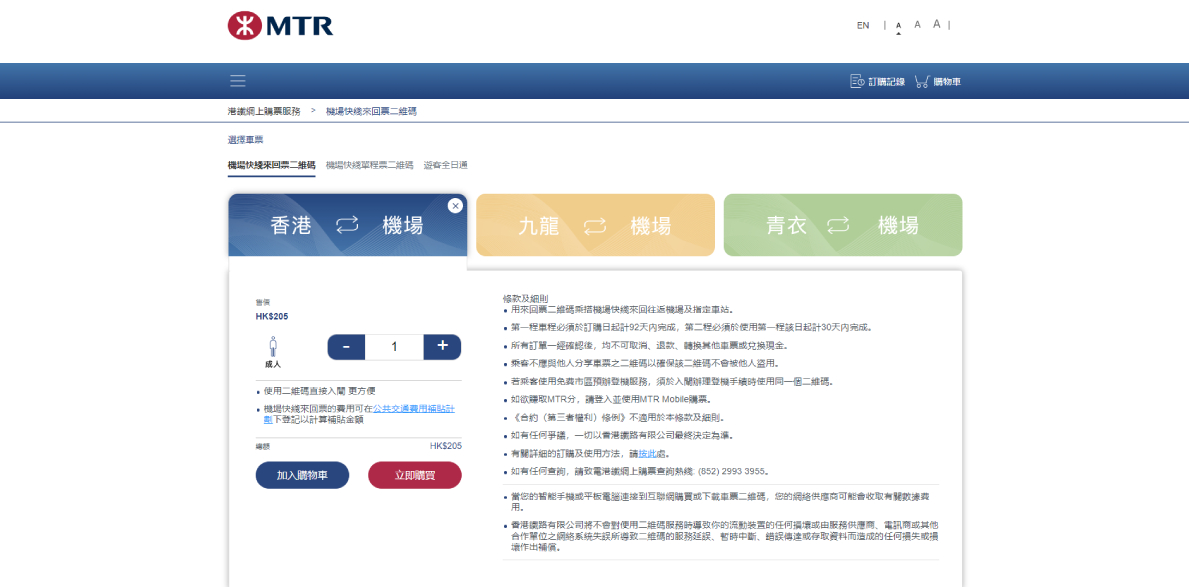Click breadcrumb 機場快綫來回票二維碼
The width and height of the screenshot is (1189, 587).
tap(371, 111)
